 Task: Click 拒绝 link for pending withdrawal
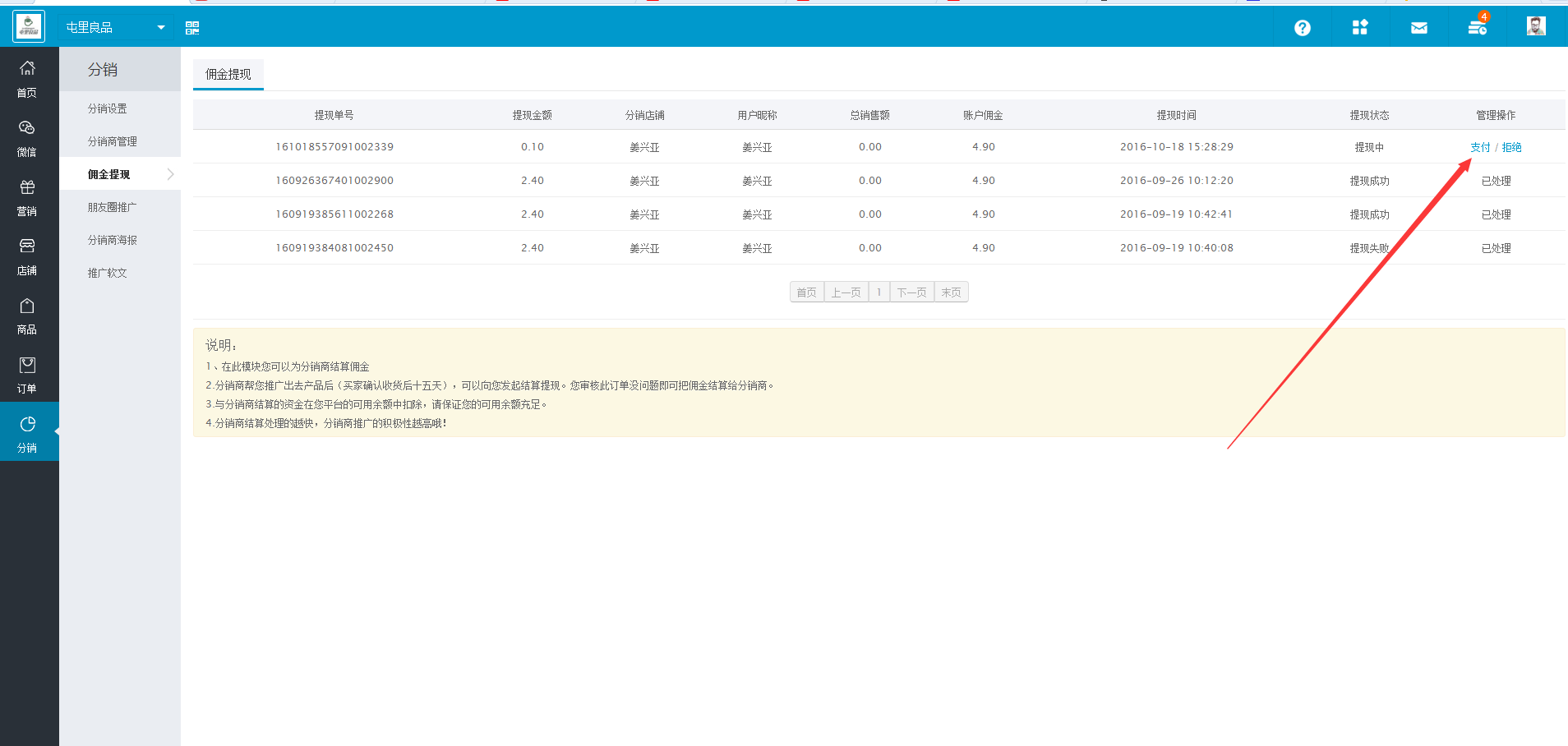1512,147
